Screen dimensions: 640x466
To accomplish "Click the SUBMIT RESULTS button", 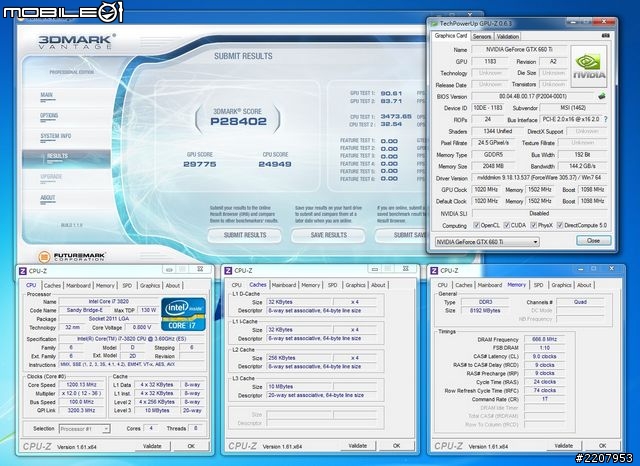I will [x=244, y=235].
